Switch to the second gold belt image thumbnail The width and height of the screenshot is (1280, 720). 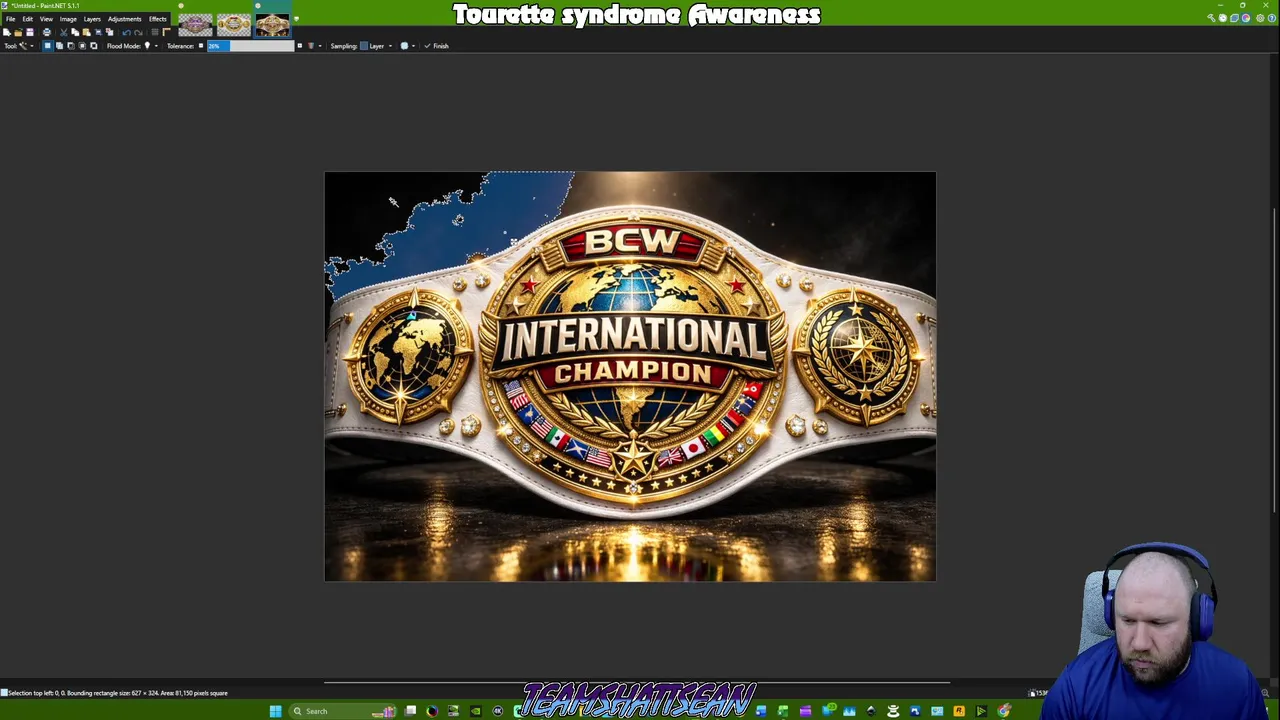coord(234,25)
